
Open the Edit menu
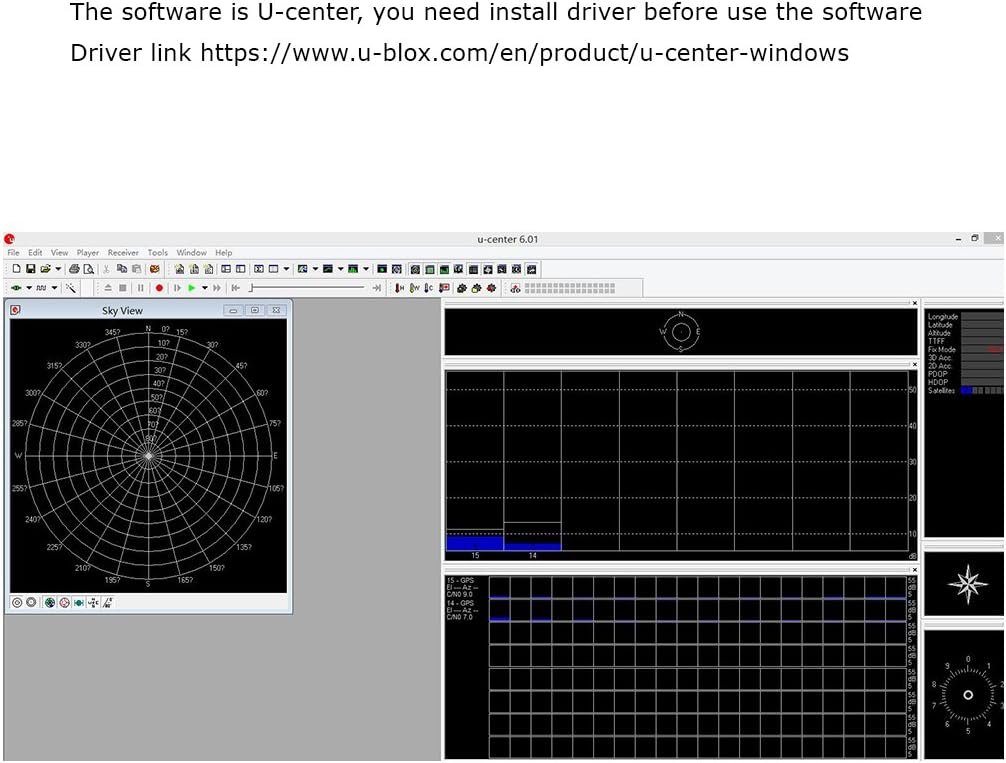click(x=35, y=253)
